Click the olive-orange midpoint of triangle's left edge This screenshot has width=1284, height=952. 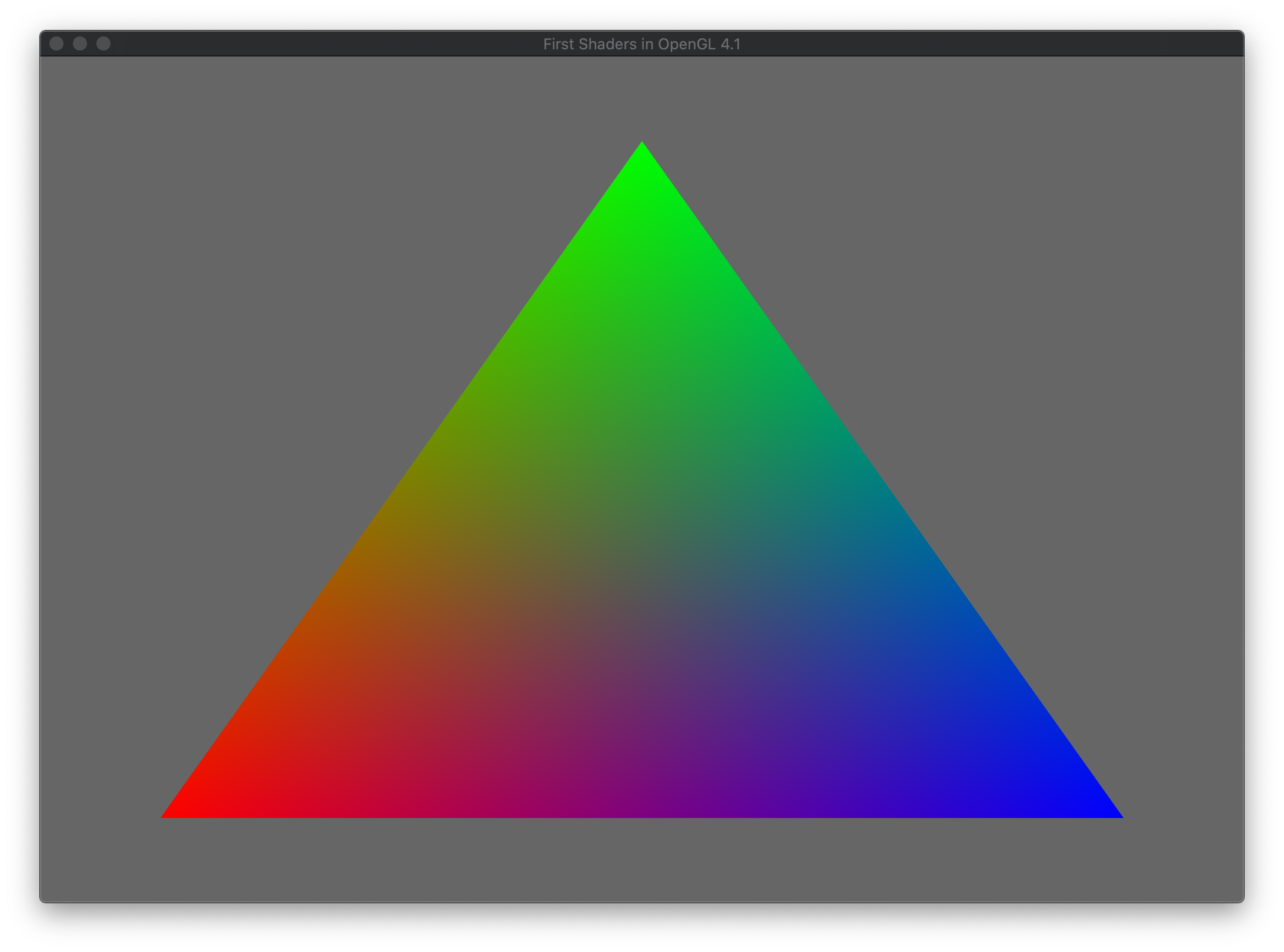pos(409,479)
